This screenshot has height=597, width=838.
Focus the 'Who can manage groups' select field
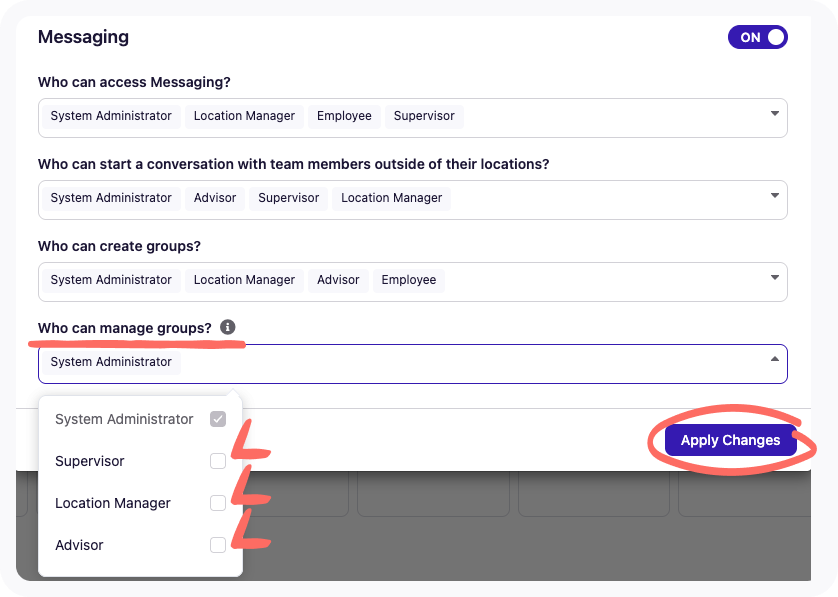[x=413, y=364]
